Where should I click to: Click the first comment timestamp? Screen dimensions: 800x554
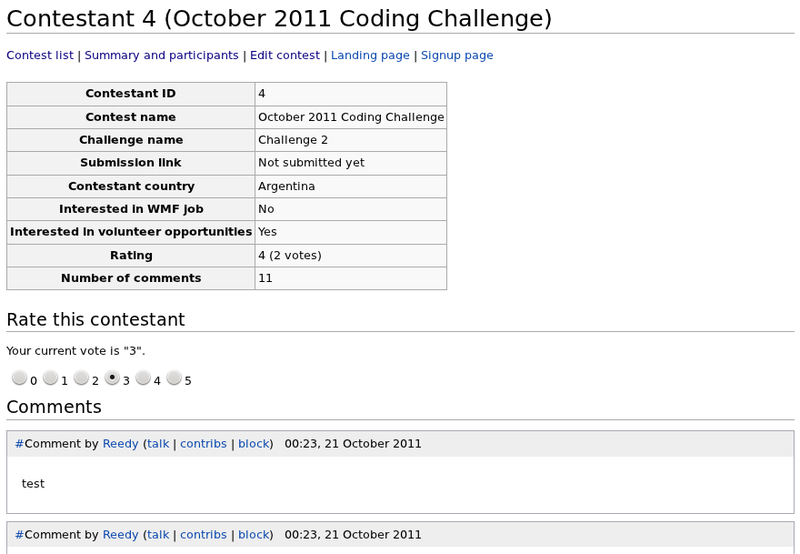point(353,444)
